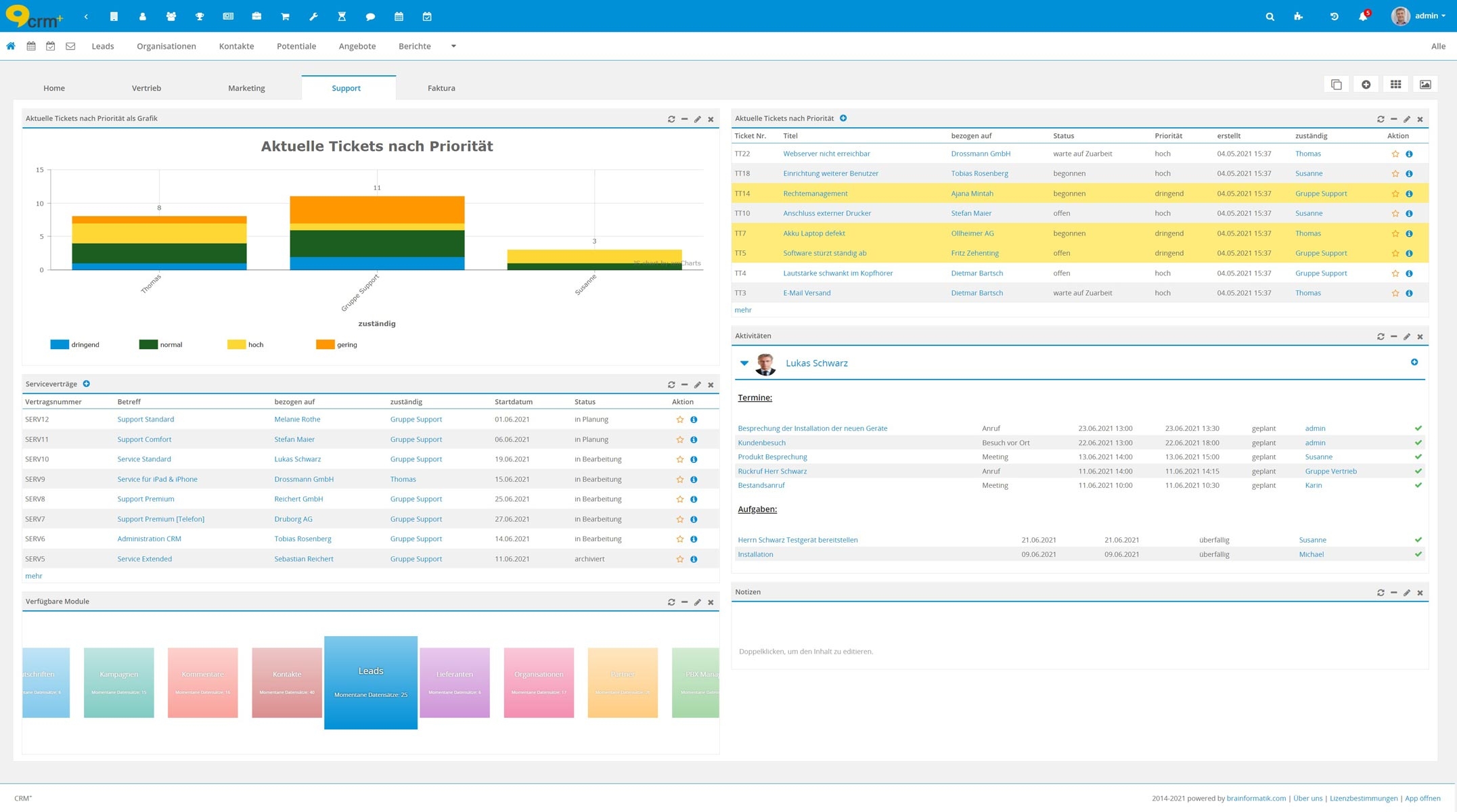Expand more menu arrow after Berichte
The width and height of the screenshot is (1457, 812).
[x=453, y=46]
